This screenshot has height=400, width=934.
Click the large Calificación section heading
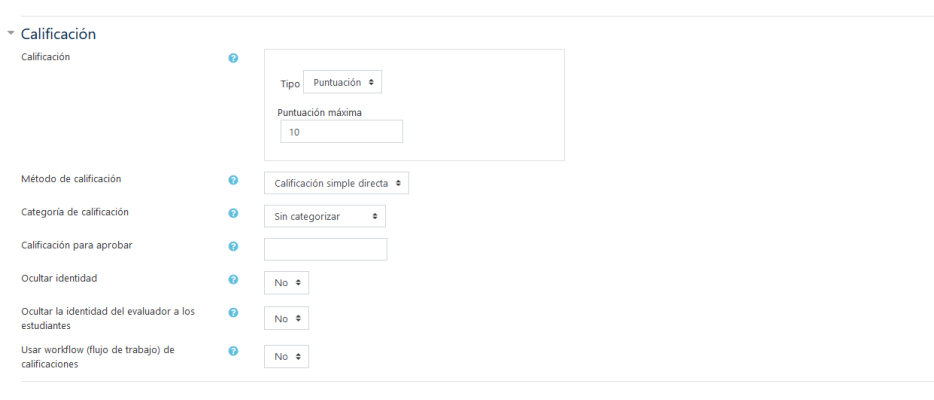58,34
